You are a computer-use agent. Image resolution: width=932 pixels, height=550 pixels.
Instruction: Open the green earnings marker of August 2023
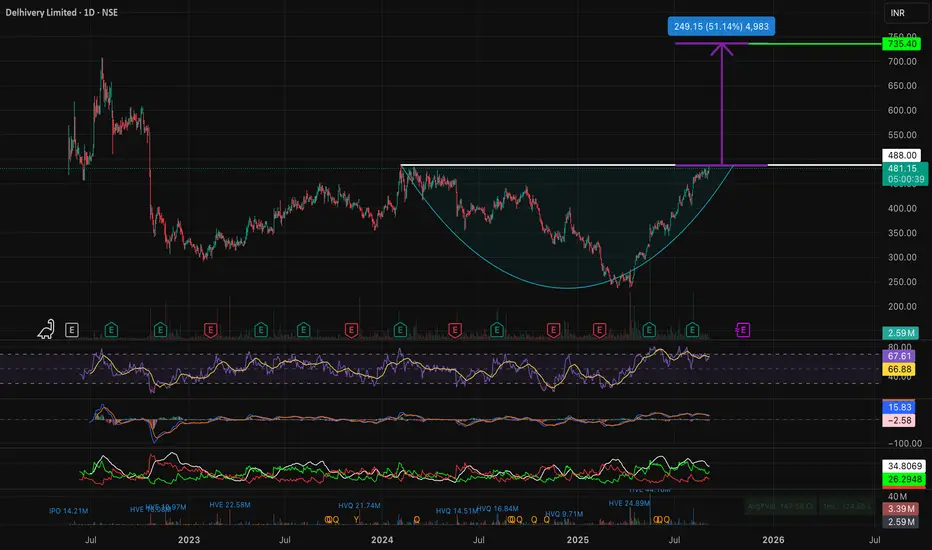(303, 329)
